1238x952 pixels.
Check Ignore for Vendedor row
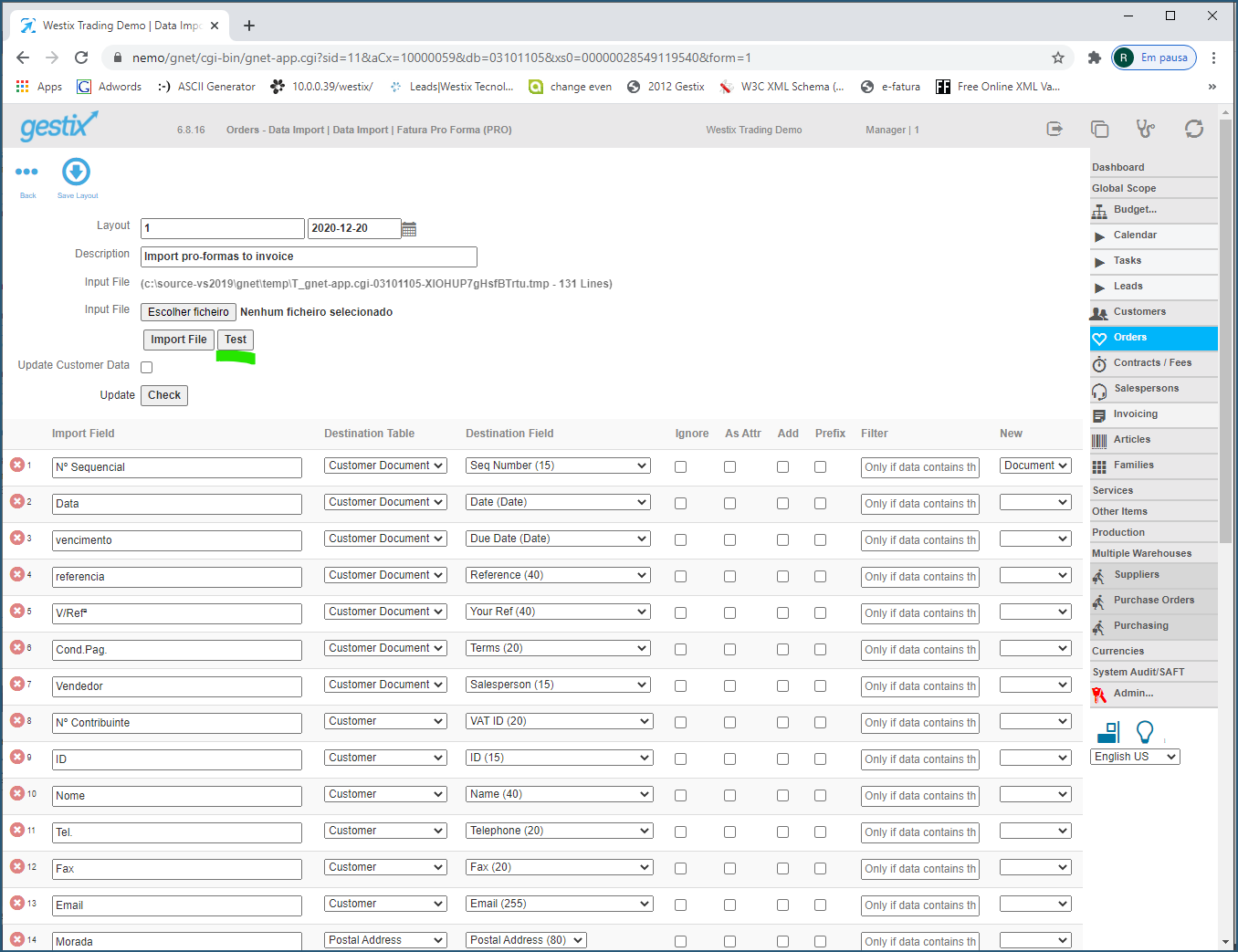(680, 685)
